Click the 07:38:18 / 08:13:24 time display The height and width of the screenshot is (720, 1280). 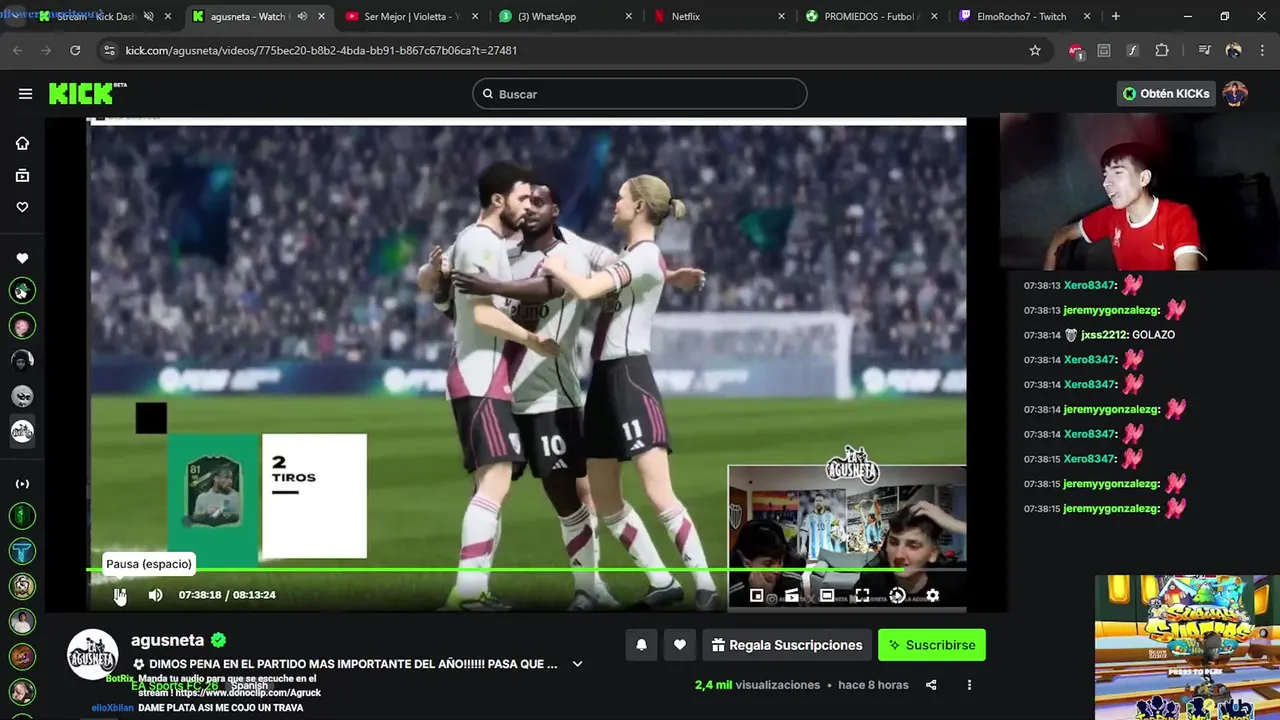tap(227, 595)
